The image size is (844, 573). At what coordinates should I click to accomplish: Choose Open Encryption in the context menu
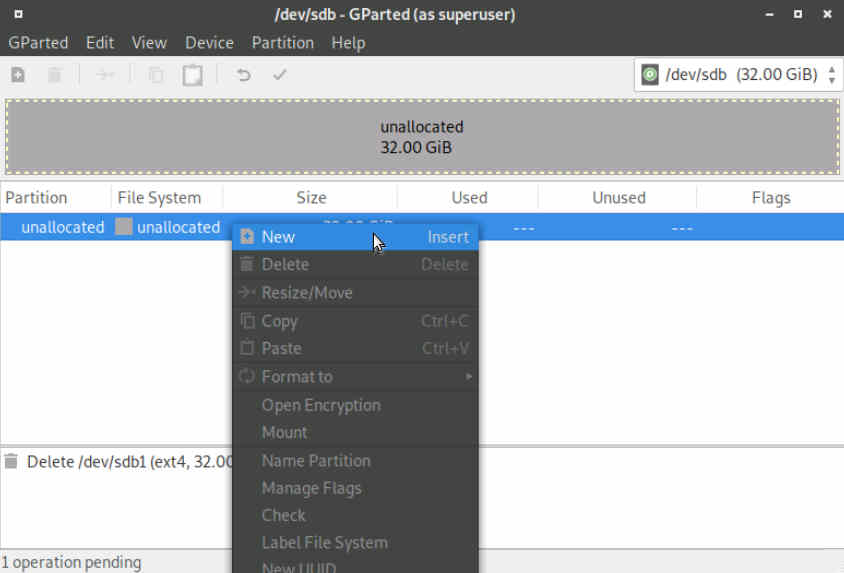pos(355,405)
